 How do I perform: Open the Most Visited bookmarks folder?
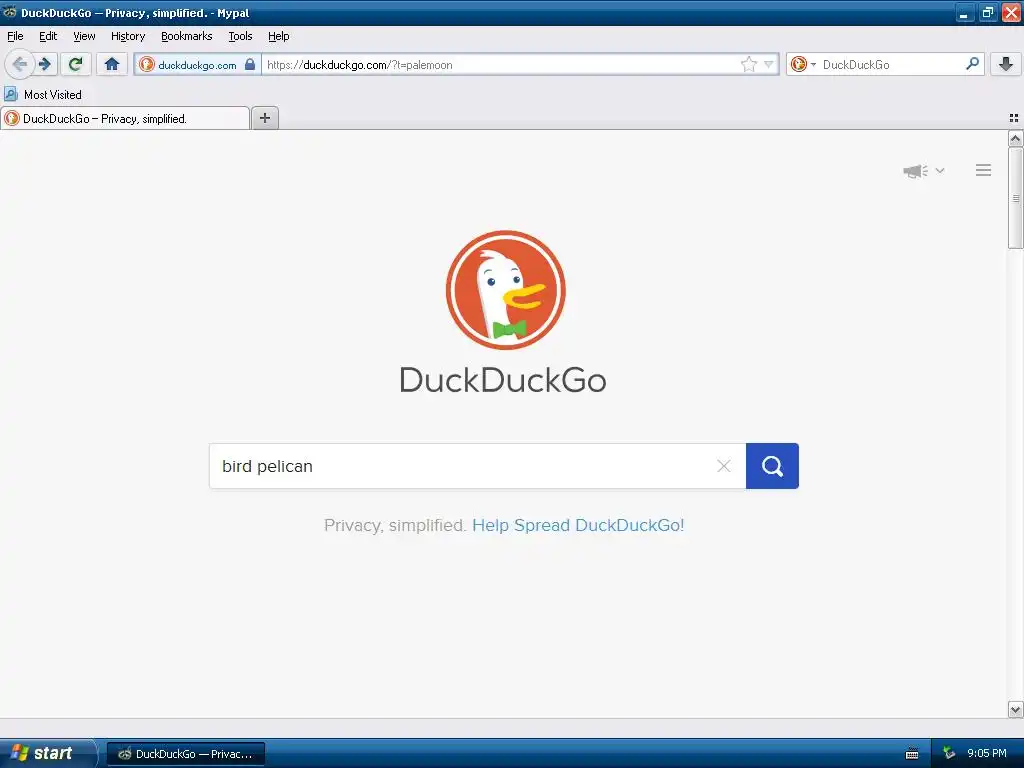(43, 95)
